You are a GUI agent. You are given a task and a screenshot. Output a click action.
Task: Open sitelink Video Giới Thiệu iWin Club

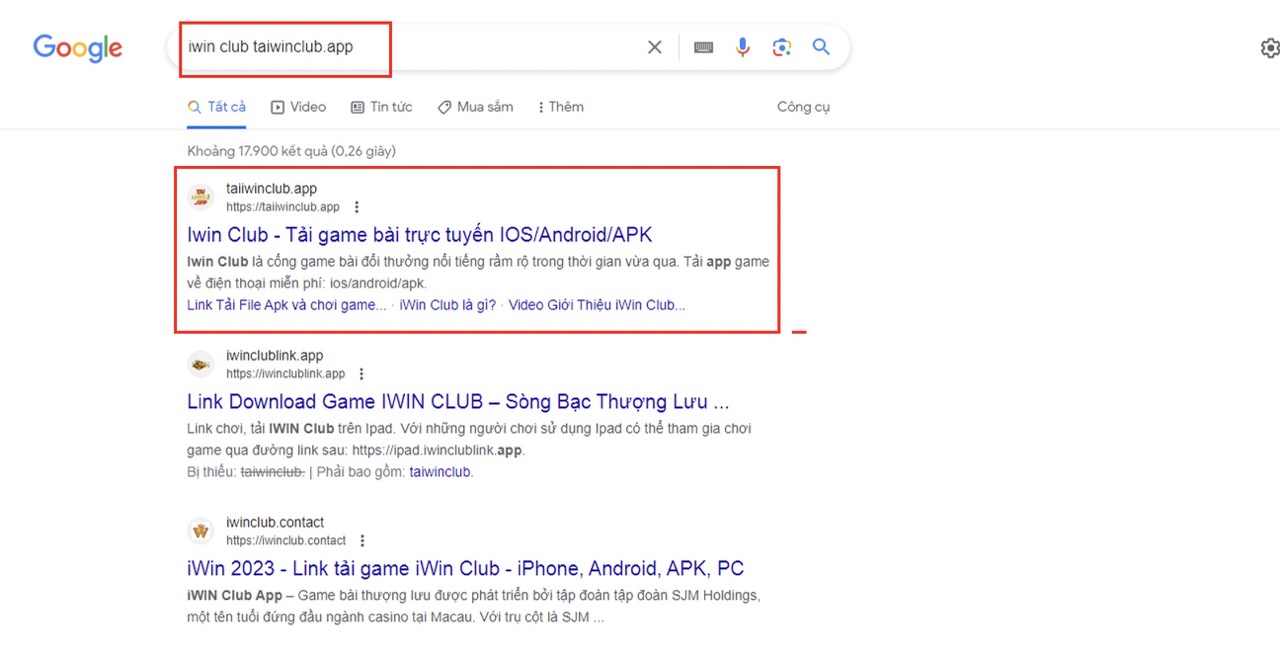pyautogui.click(x=597, y=305)
